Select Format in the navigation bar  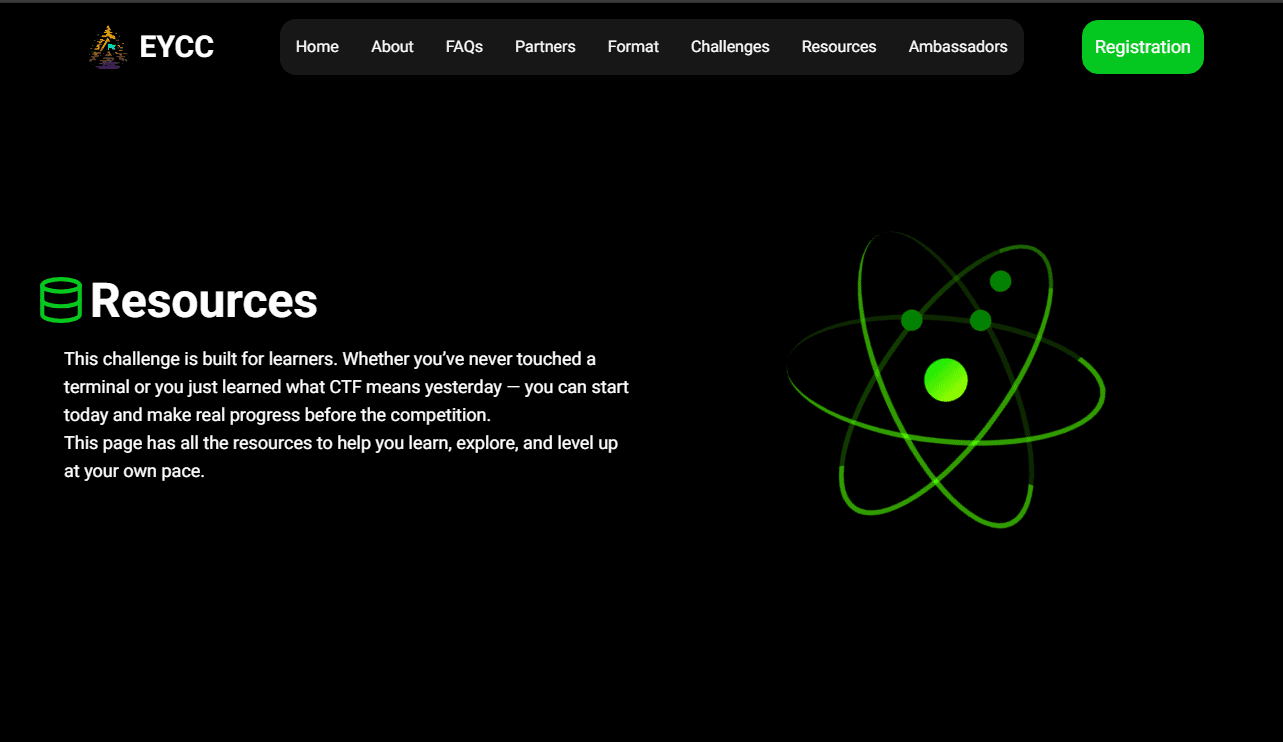[x=633, y=47]
